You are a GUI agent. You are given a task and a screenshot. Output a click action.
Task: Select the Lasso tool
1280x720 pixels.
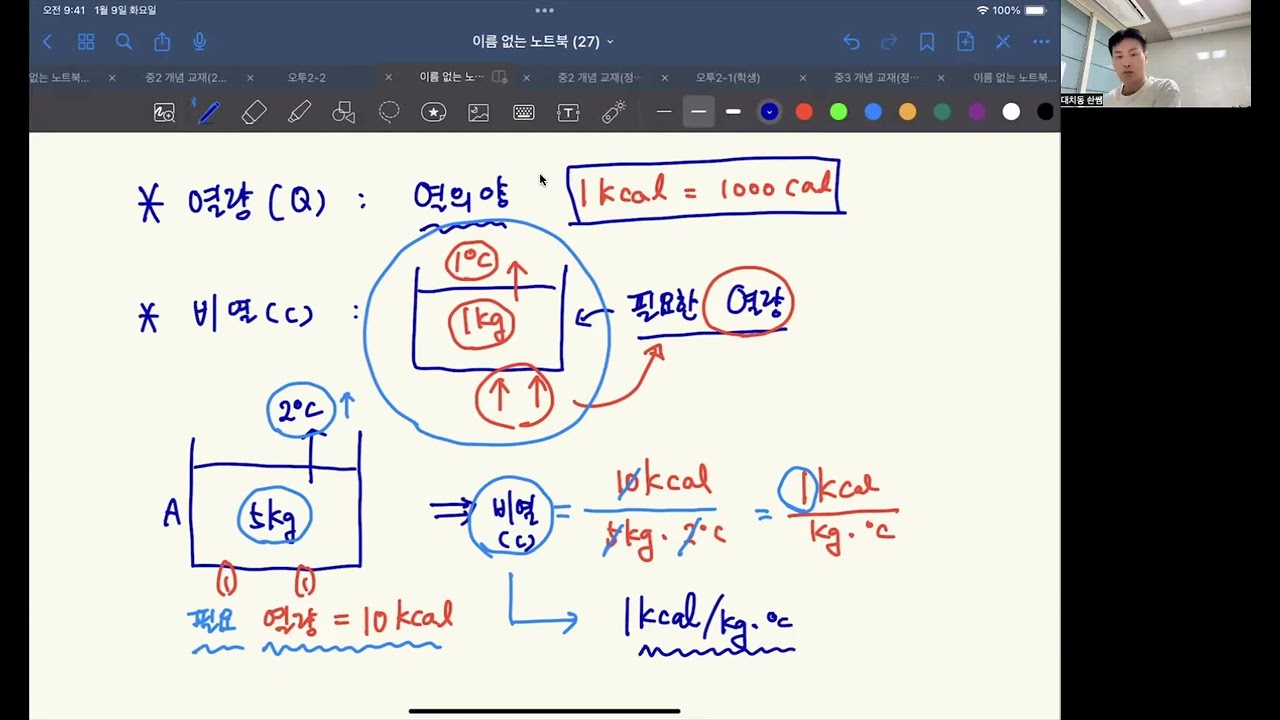tap(389, 113)
